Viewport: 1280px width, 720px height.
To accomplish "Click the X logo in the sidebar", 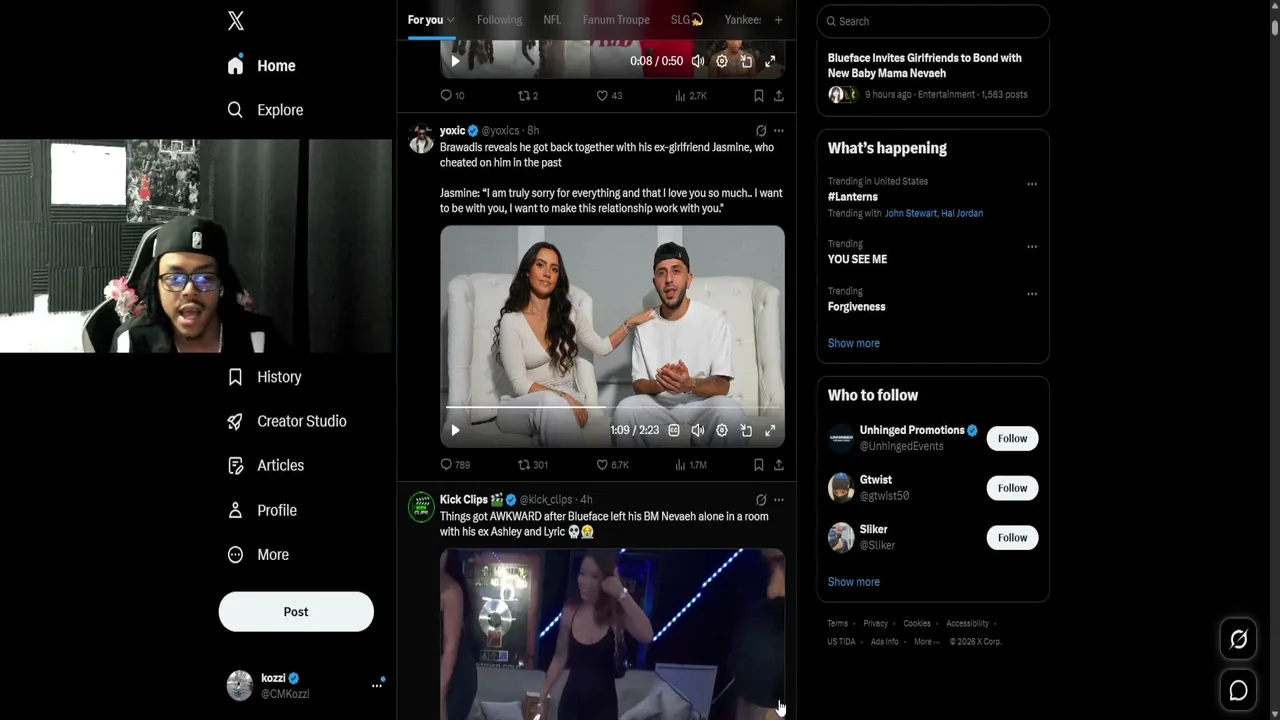I will (x=236, y=21).
